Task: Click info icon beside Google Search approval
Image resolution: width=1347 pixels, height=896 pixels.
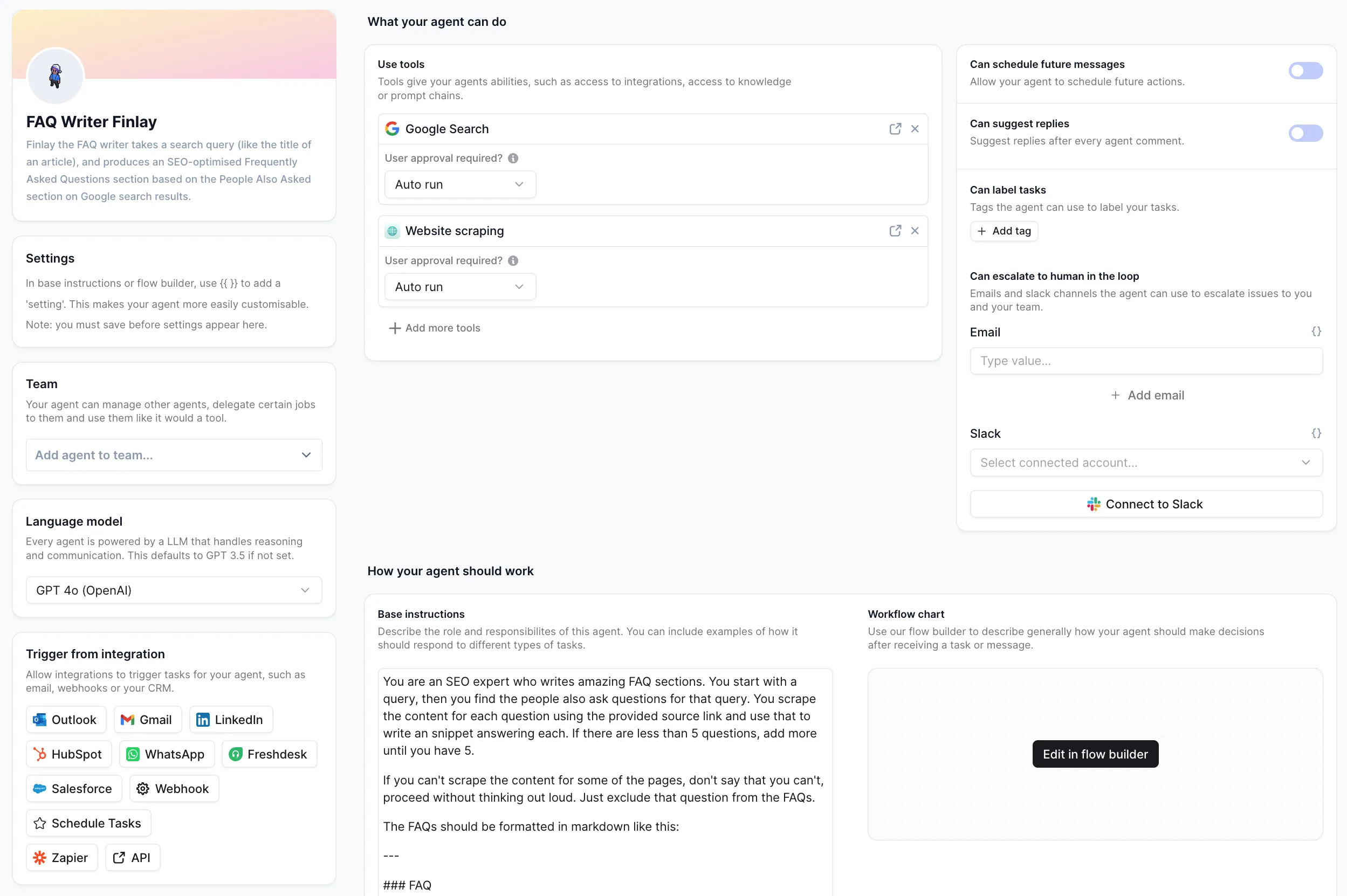Action: point(513,158)
